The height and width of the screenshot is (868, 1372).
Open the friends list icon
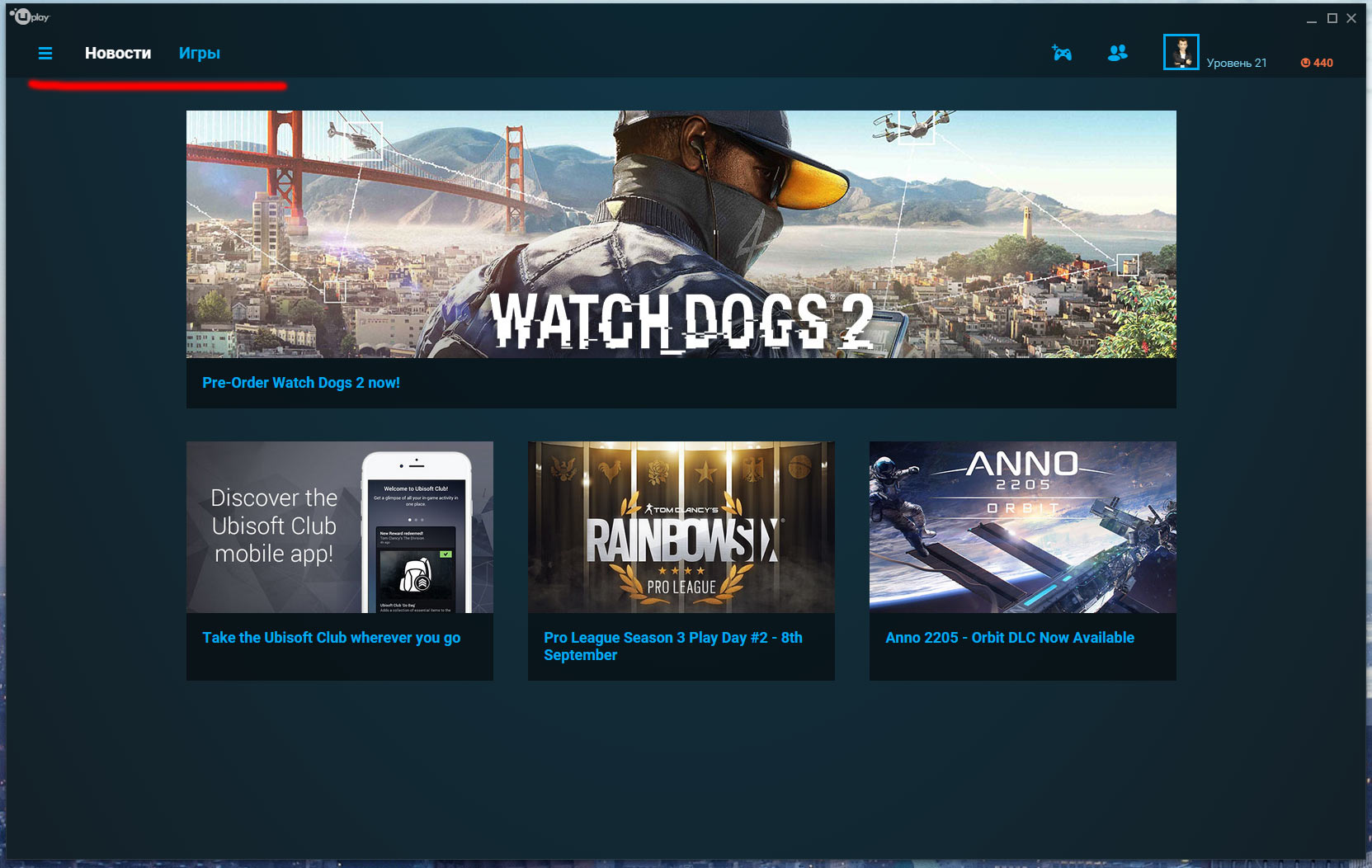(x=1117, y=53)
